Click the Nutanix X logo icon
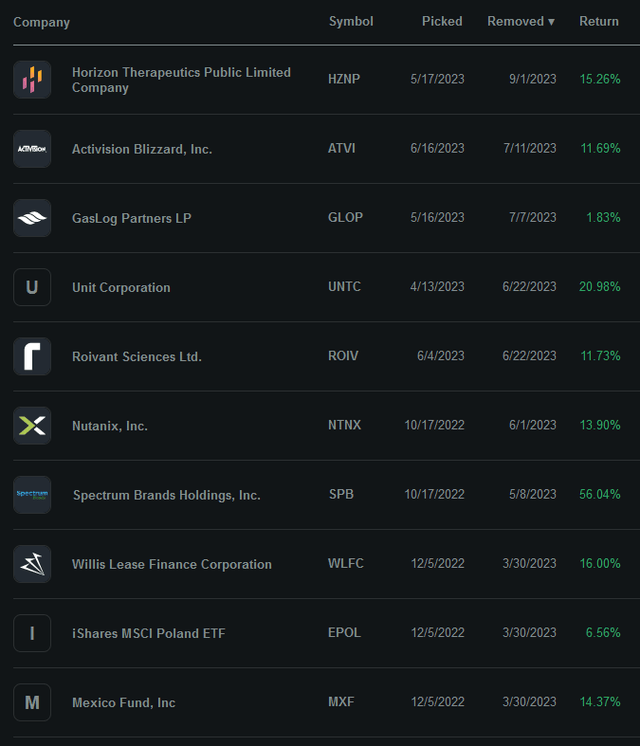 tap(32, 426)
